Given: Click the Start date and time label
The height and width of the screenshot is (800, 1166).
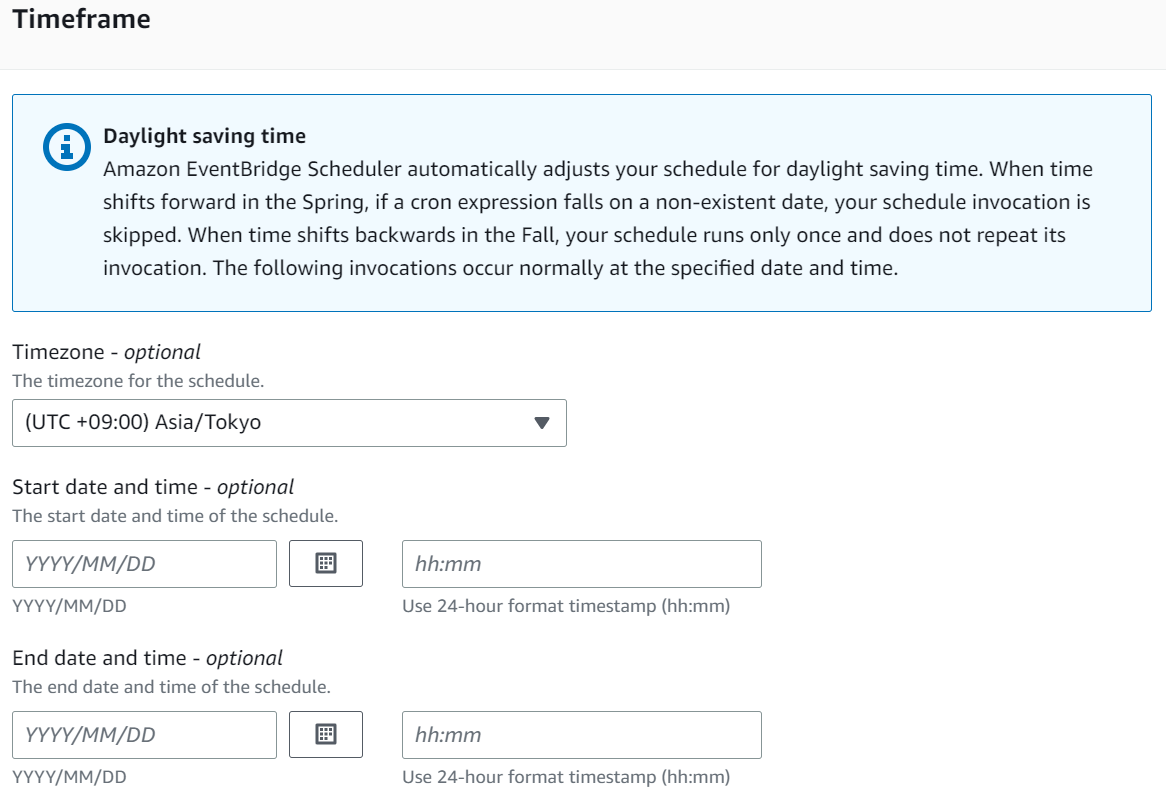Looking at the screenshot, I should [x=153, y=487].
